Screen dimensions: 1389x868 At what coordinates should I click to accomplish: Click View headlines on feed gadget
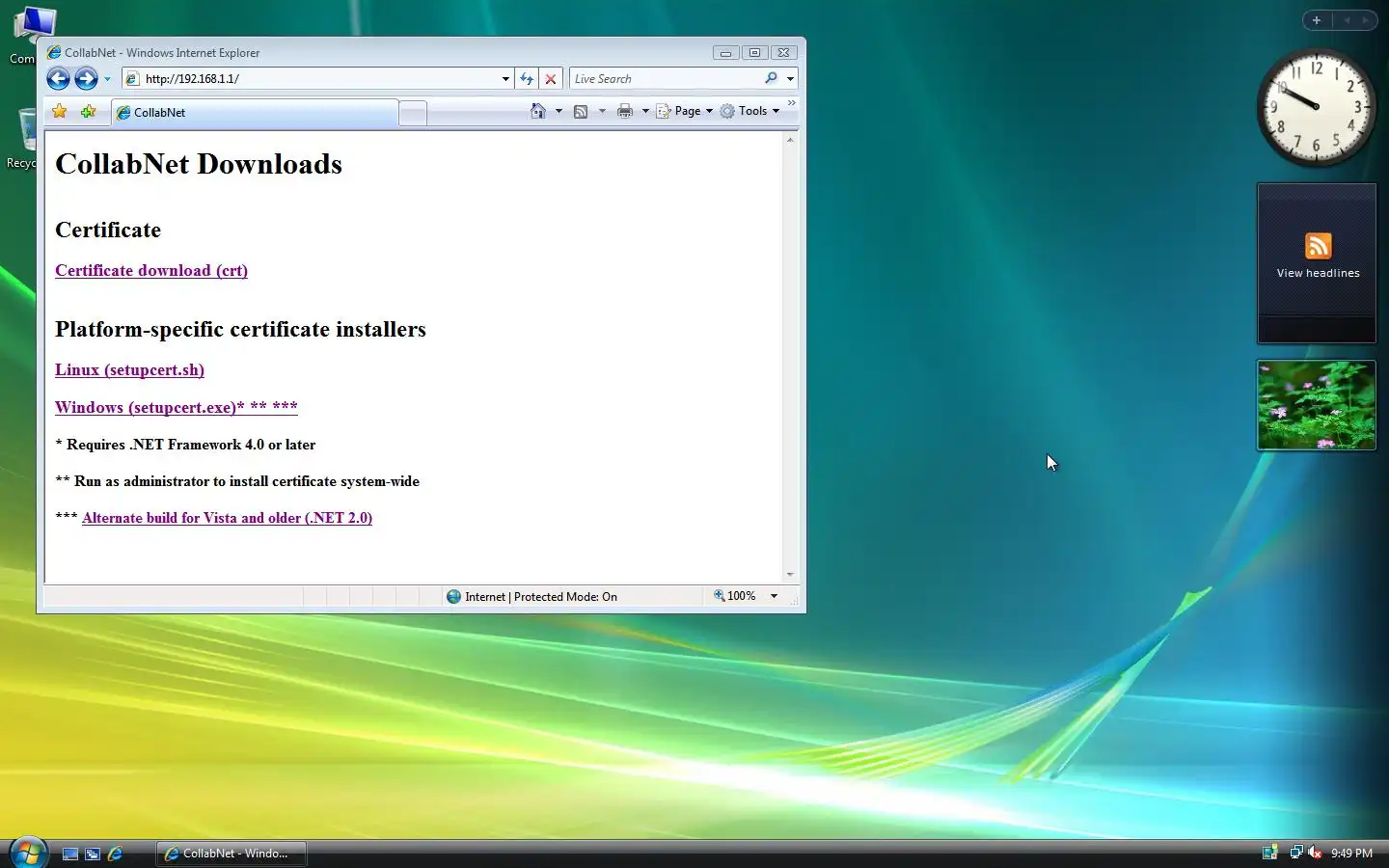click(1318, 273)
